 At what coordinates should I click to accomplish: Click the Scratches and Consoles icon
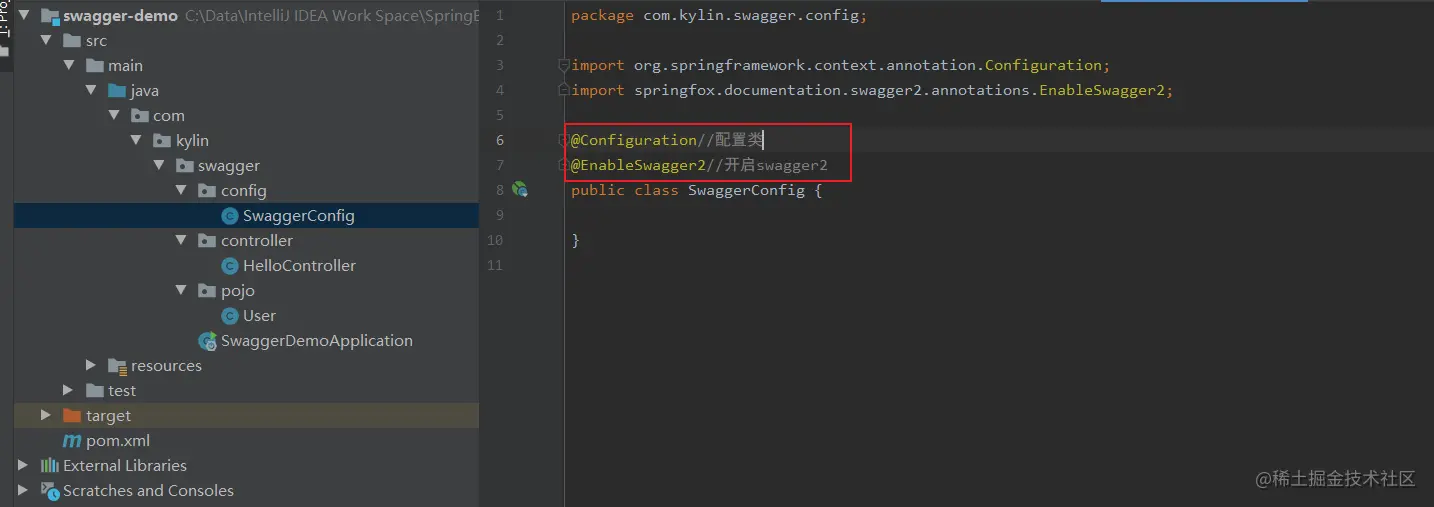click(49, 491)
